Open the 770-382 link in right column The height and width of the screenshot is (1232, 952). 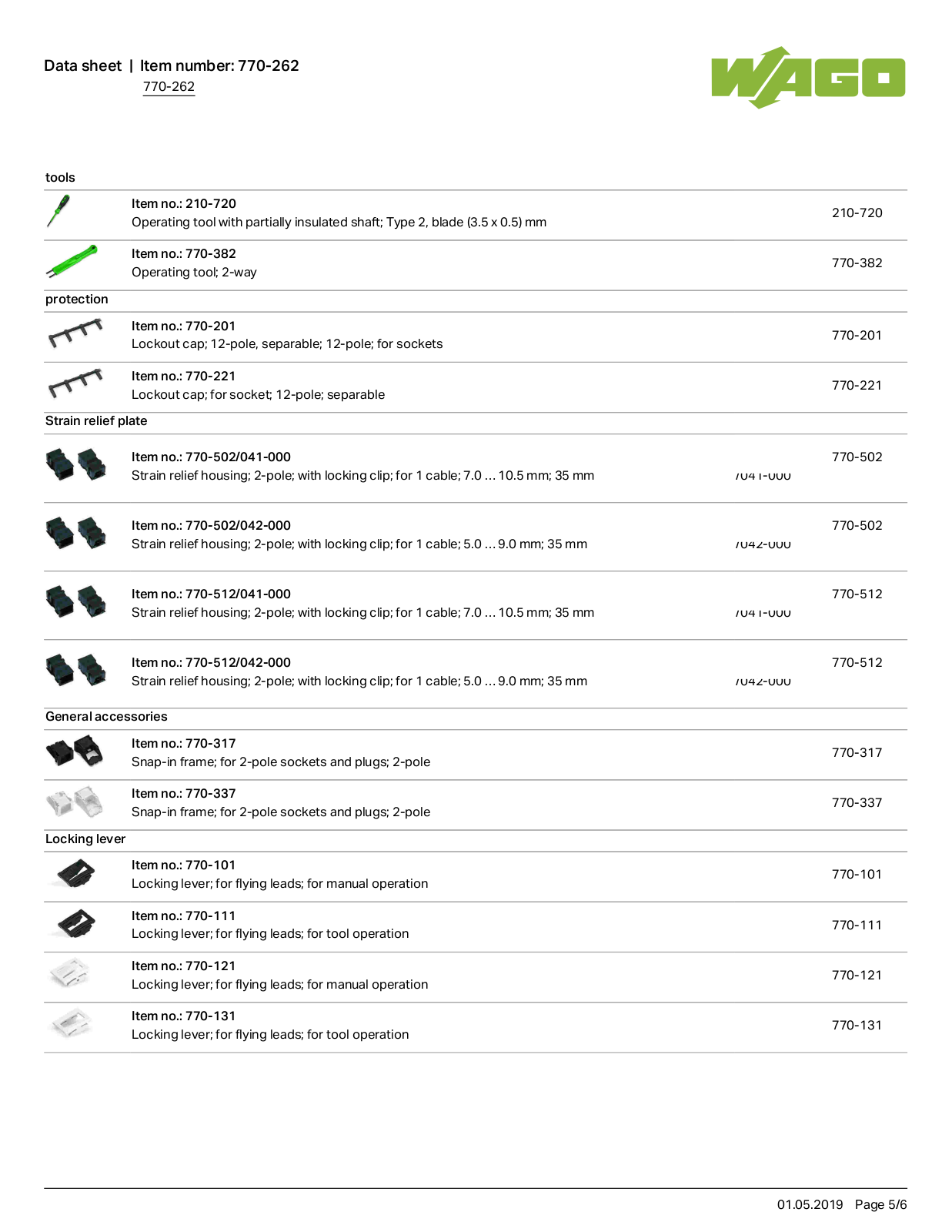(x=857, y=263)
